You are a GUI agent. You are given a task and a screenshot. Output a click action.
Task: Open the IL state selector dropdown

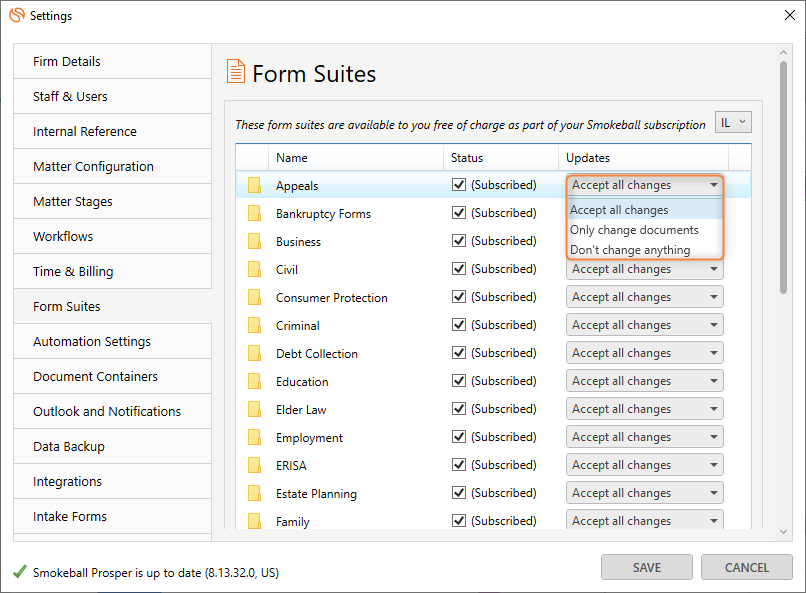pos(733,122)
